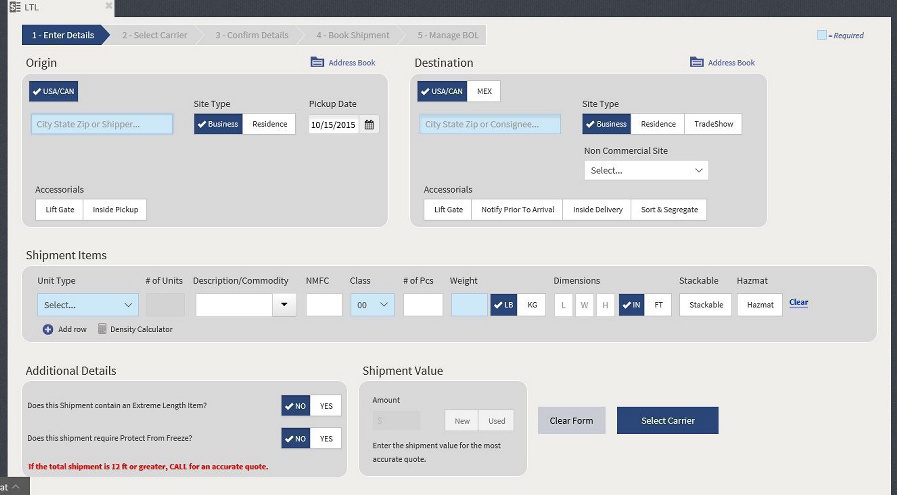
Task: Close the LTL tab
Action: (106, 7)
